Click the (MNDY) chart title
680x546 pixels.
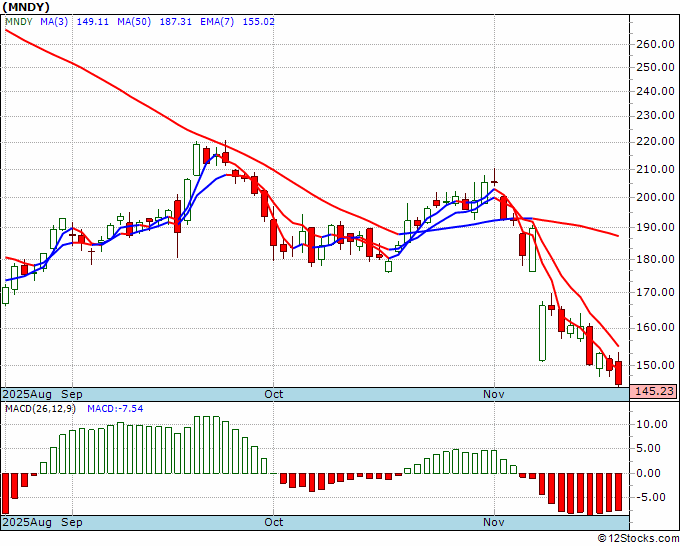(x=26, y=7)
